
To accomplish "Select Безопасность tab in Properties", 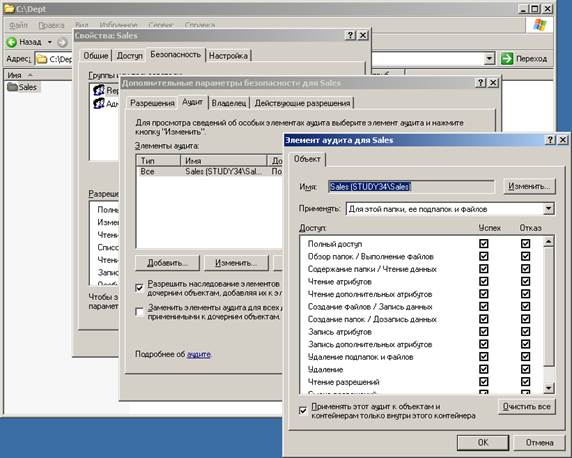I will (175, 55).
